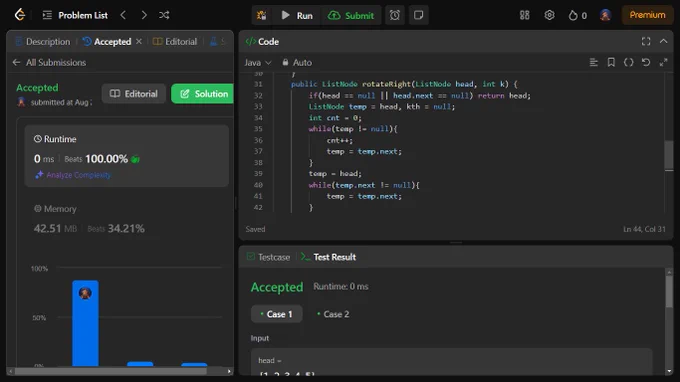Open the timer alarm clock icon
Viewport: 680px width, 382px height.
[x=395, y=15]
